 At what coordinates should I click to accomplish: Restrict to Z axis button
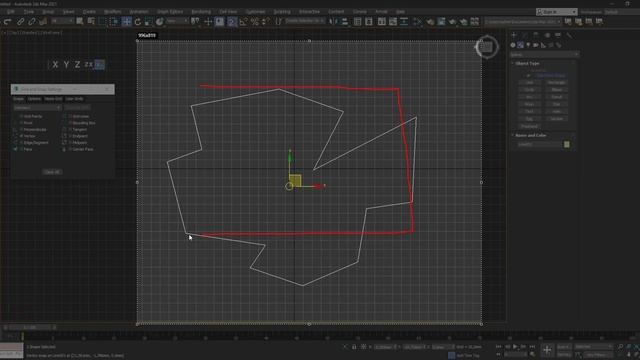click(x=77, y=64)
